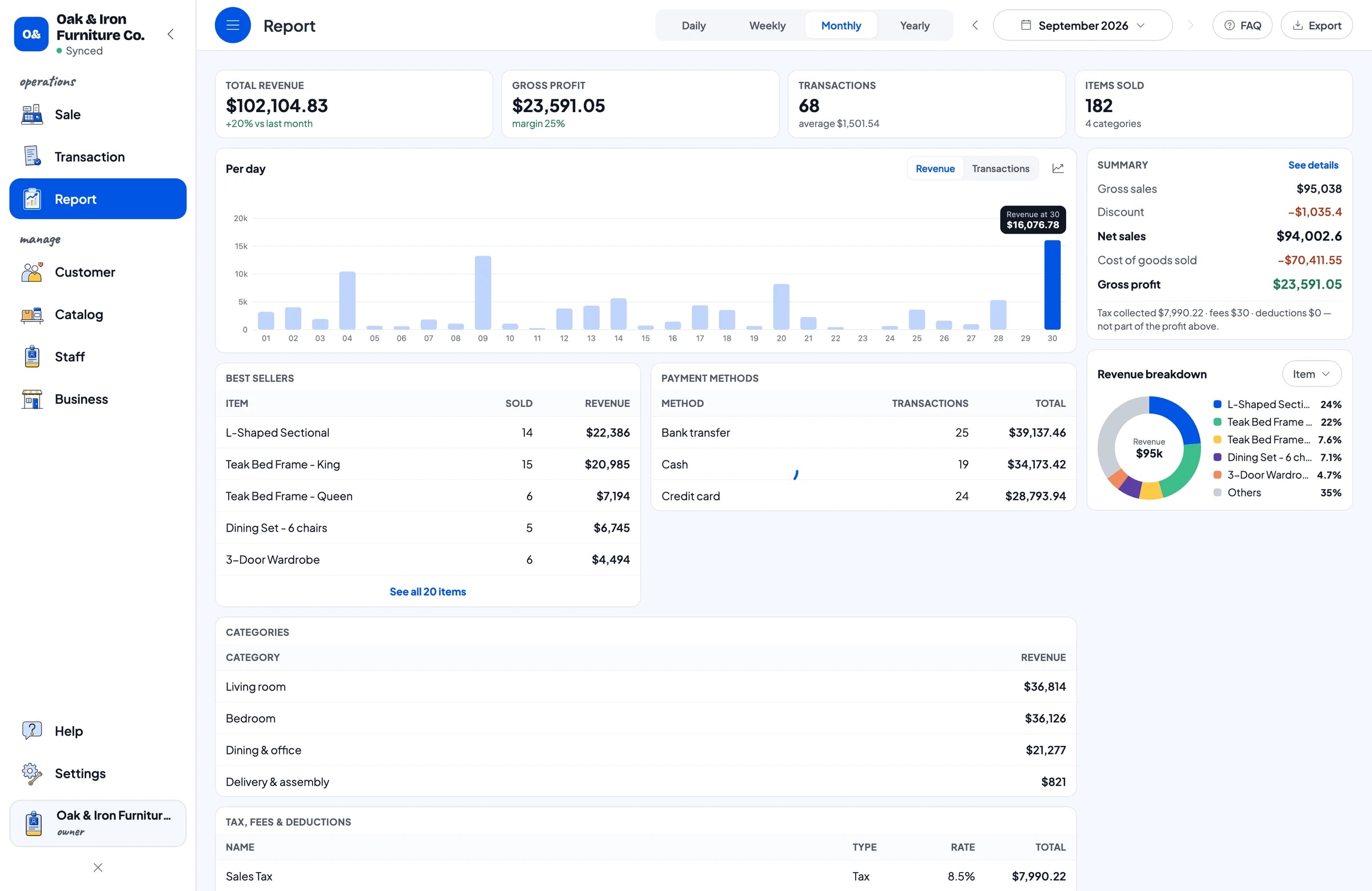Click the Total Revenue card
1372x891 pixels.
pyautogui.click(x=354, y=105)
